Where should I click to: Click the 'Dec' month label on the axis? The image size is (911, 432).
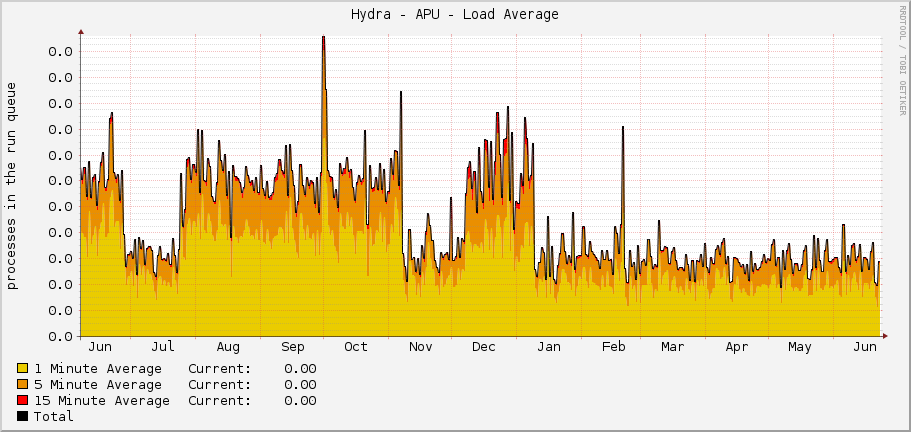click(483, 347)
